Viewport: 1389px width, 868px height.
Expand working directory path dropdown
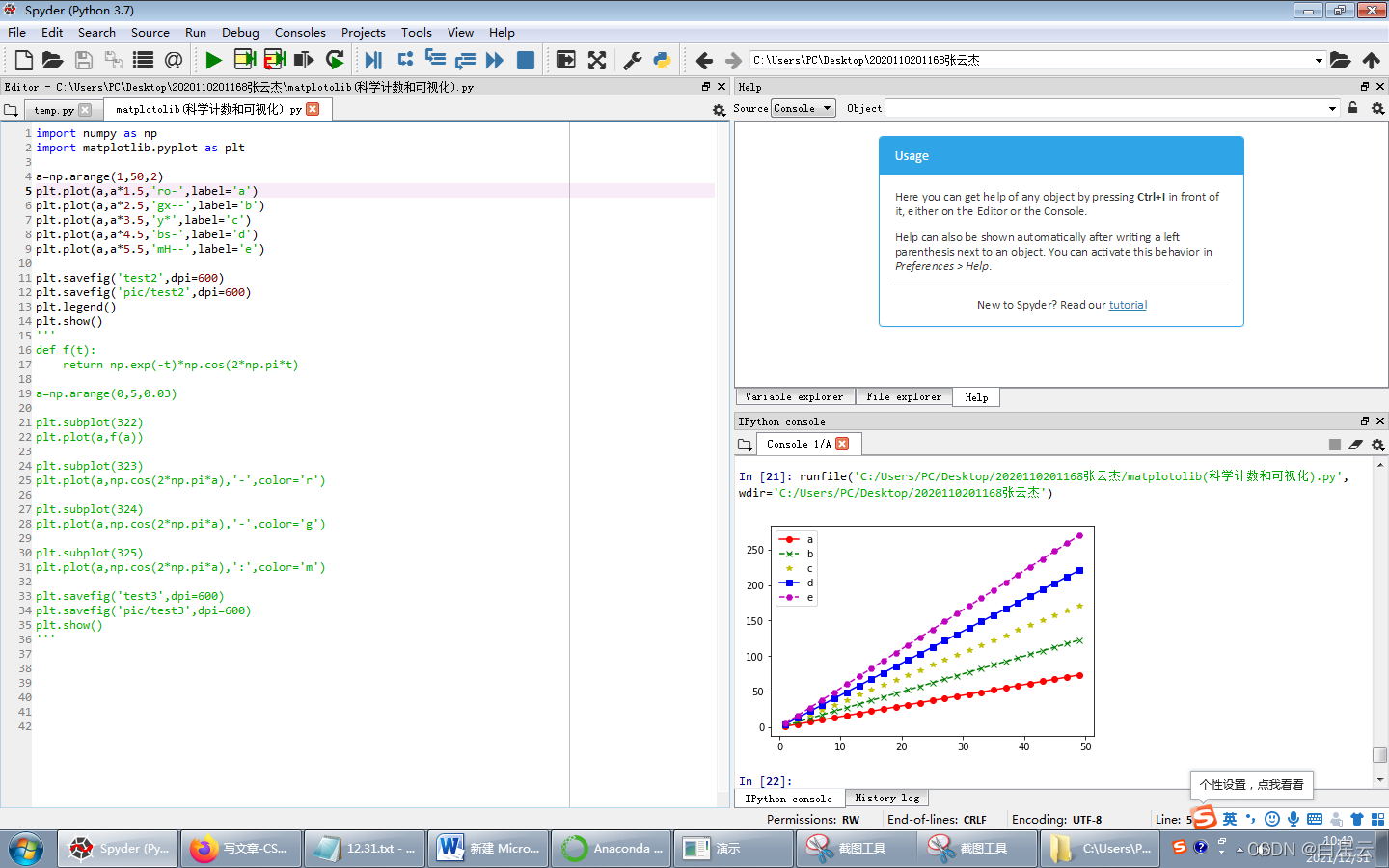click(1319, 60)
